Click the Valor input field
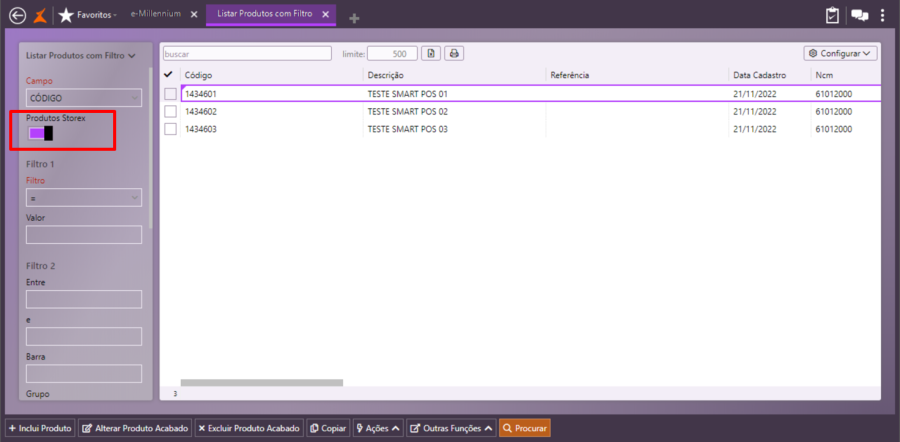The image size is (900, 442). (x=84, y=234)
